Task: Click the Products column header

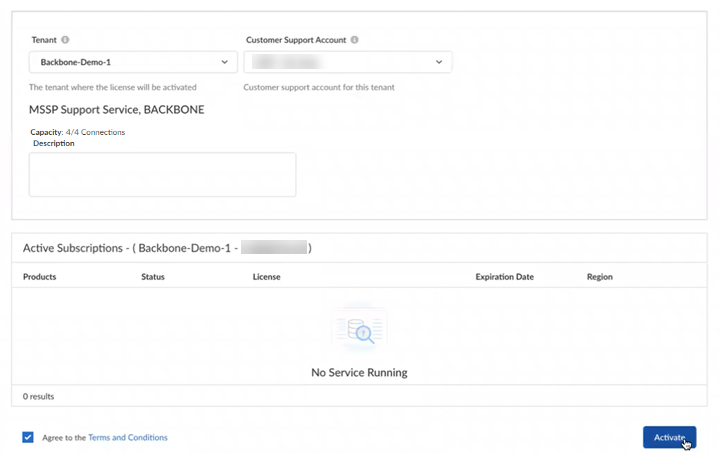Action: click(x=39, y=277)
